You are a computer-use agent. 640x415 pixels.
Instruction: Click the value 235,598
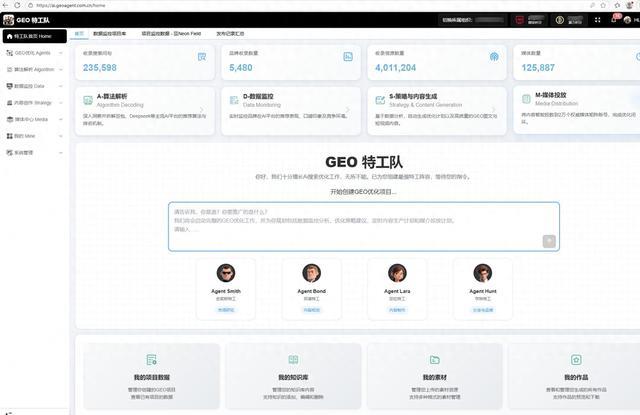(100, 68)
